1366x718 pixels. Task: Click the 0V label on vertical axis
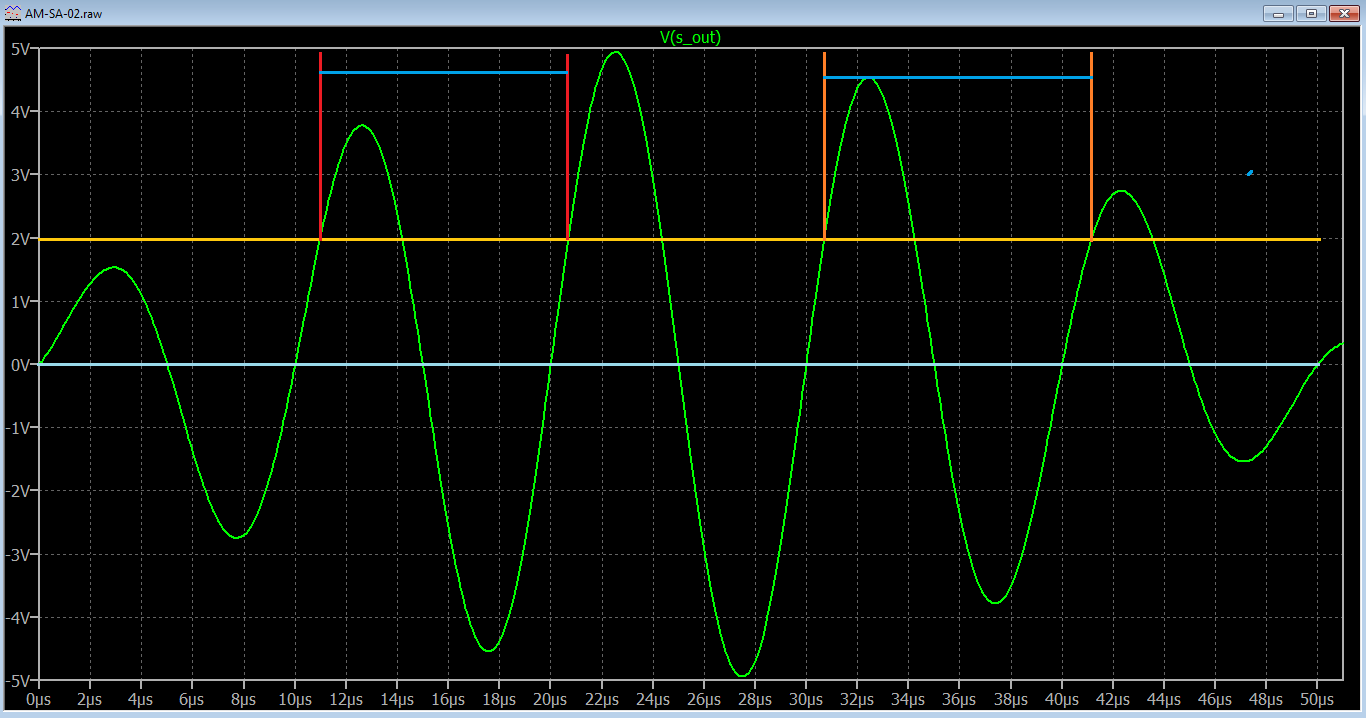pyautogui.click(x=19, y=364)
